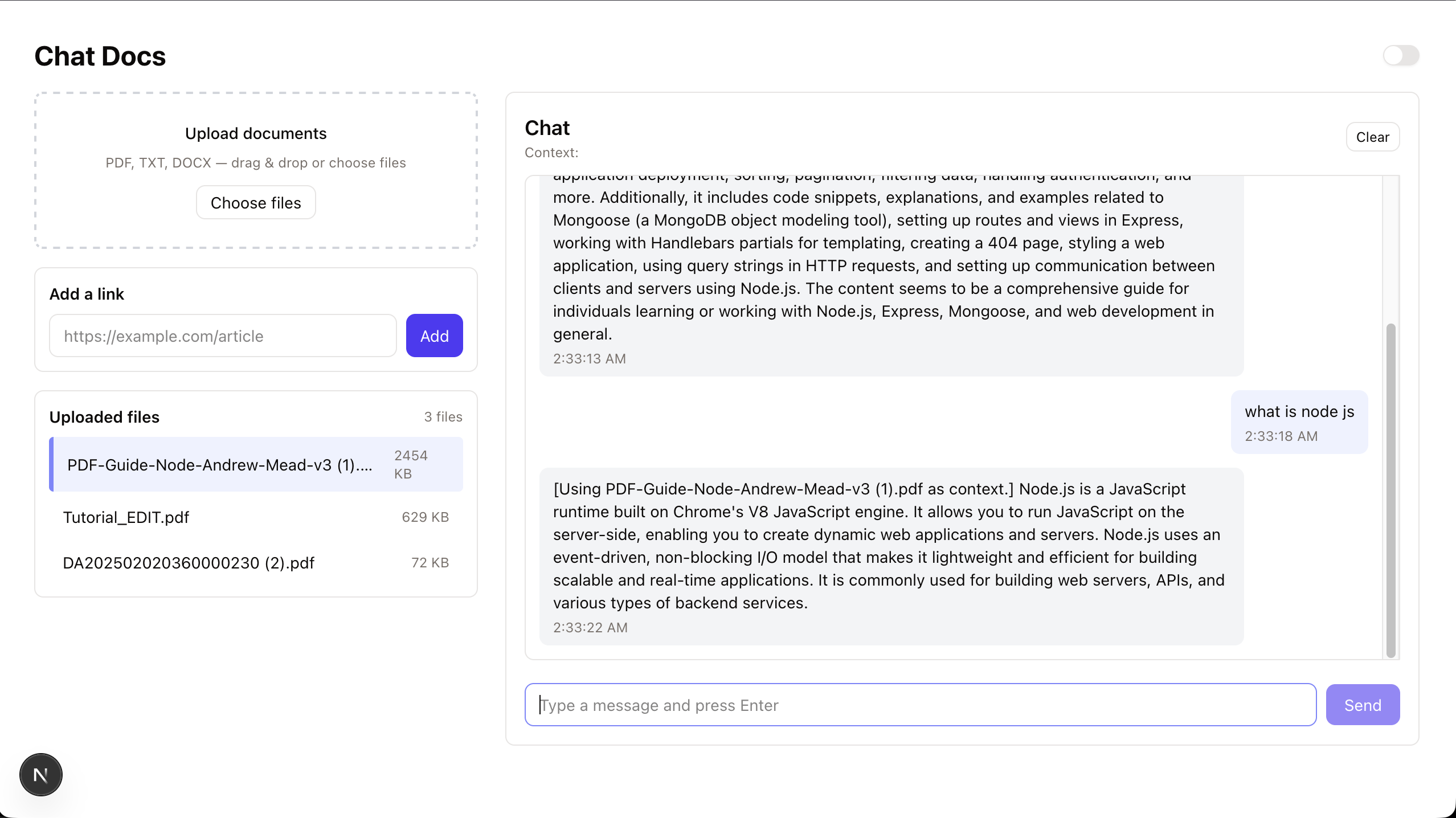Toggle the dark mode switch at top right

click(1401, 55)
